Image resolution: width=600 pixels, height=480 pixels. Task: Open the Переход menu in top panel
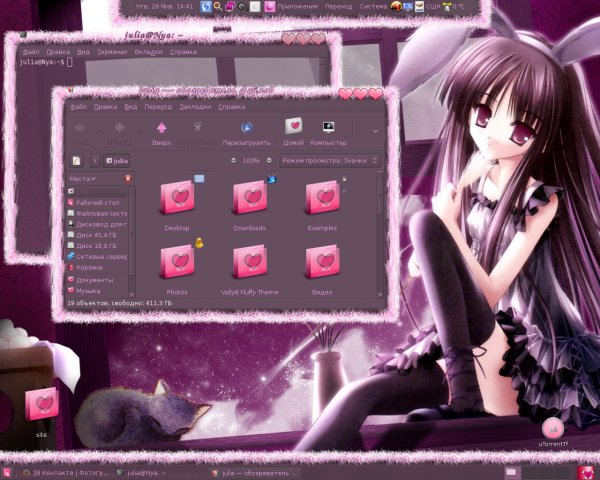[x=338, y=7]
